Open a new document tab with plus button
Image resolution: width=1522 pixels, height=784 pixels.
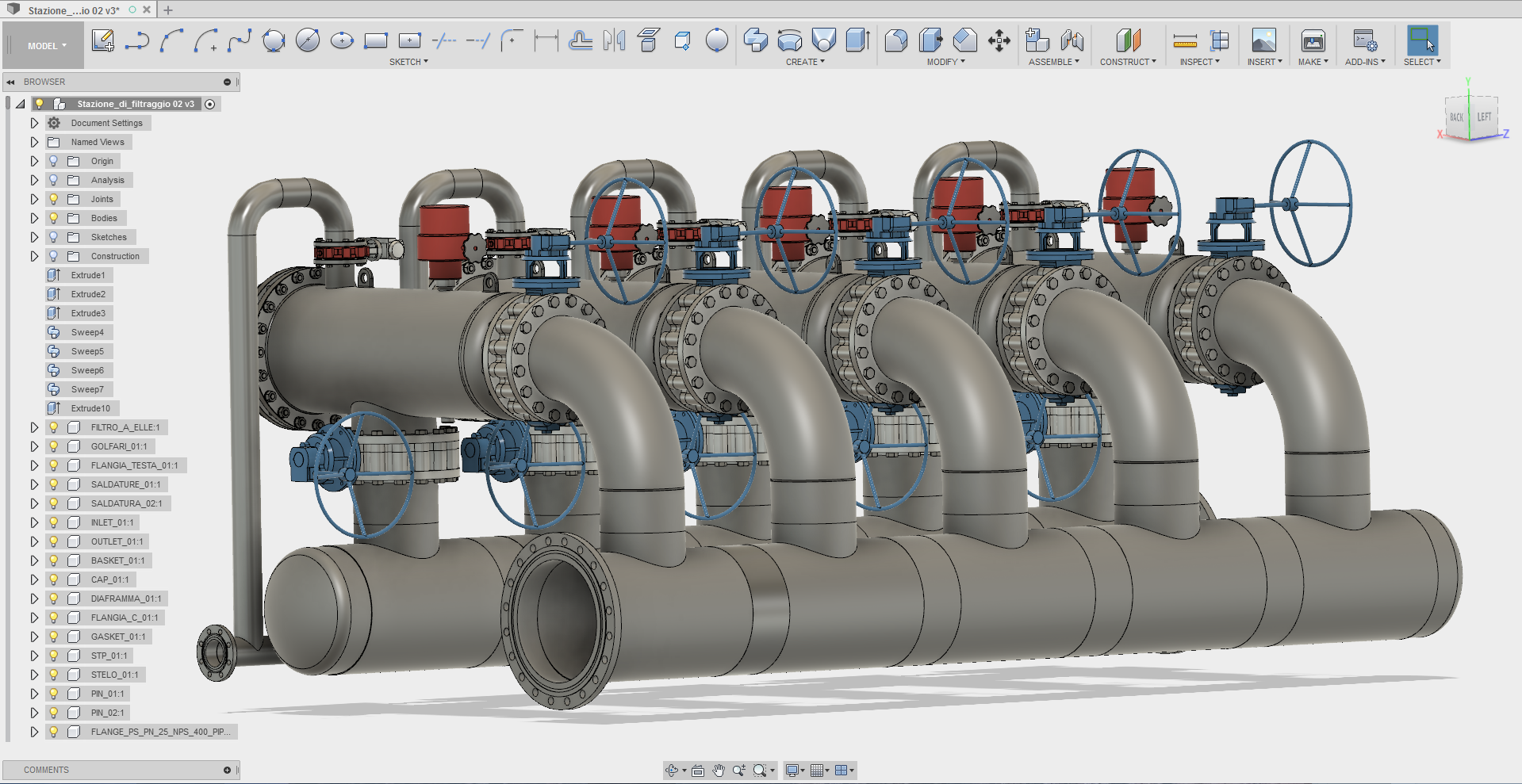pos(168,10)
